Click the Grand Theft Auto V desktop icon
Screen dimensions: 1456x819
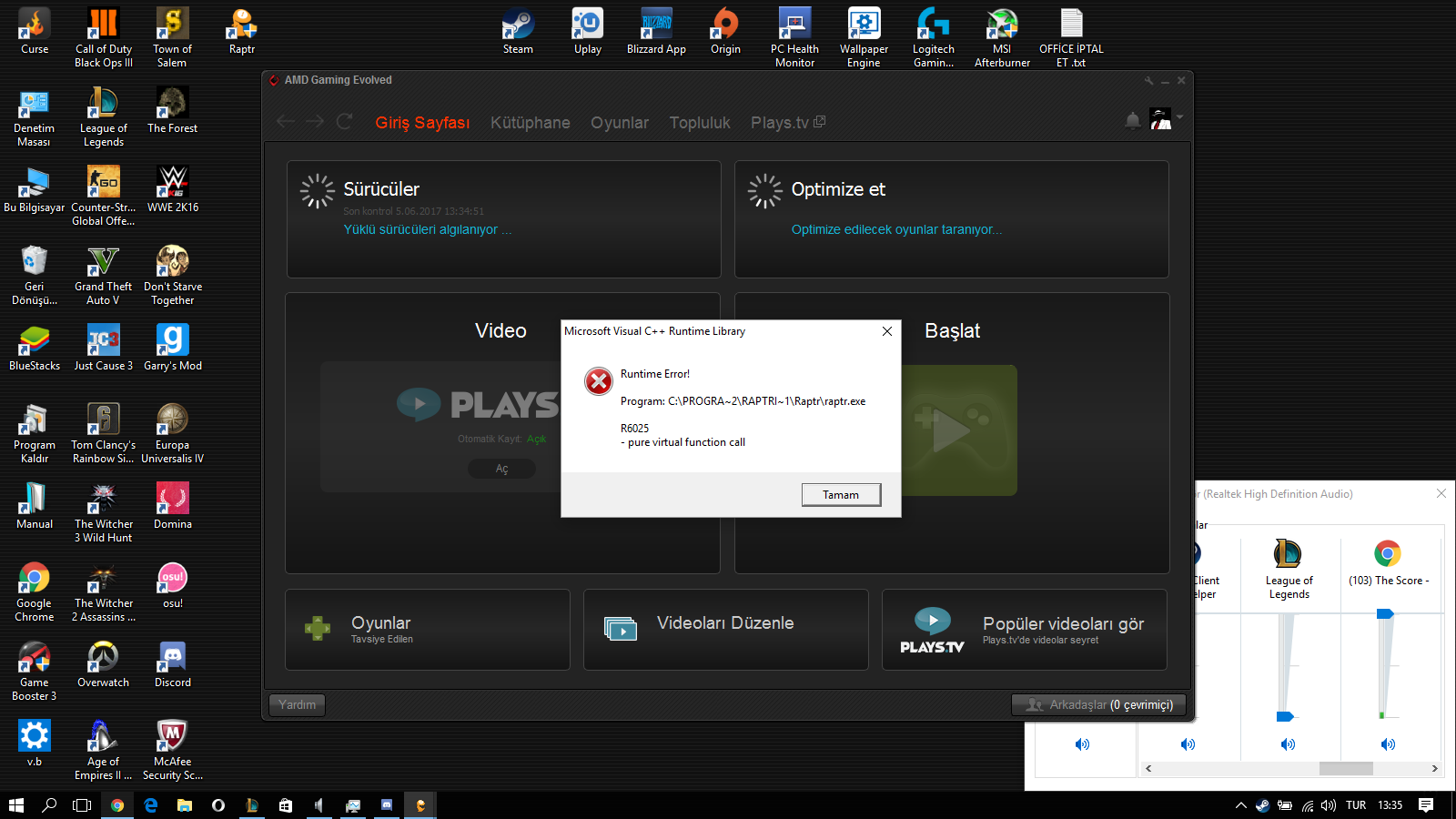point(103,276)
